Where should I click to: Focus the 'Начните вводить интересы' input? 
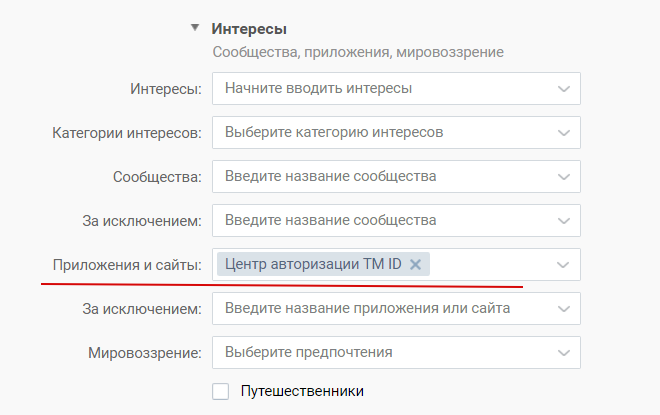(x=380, y=88)
